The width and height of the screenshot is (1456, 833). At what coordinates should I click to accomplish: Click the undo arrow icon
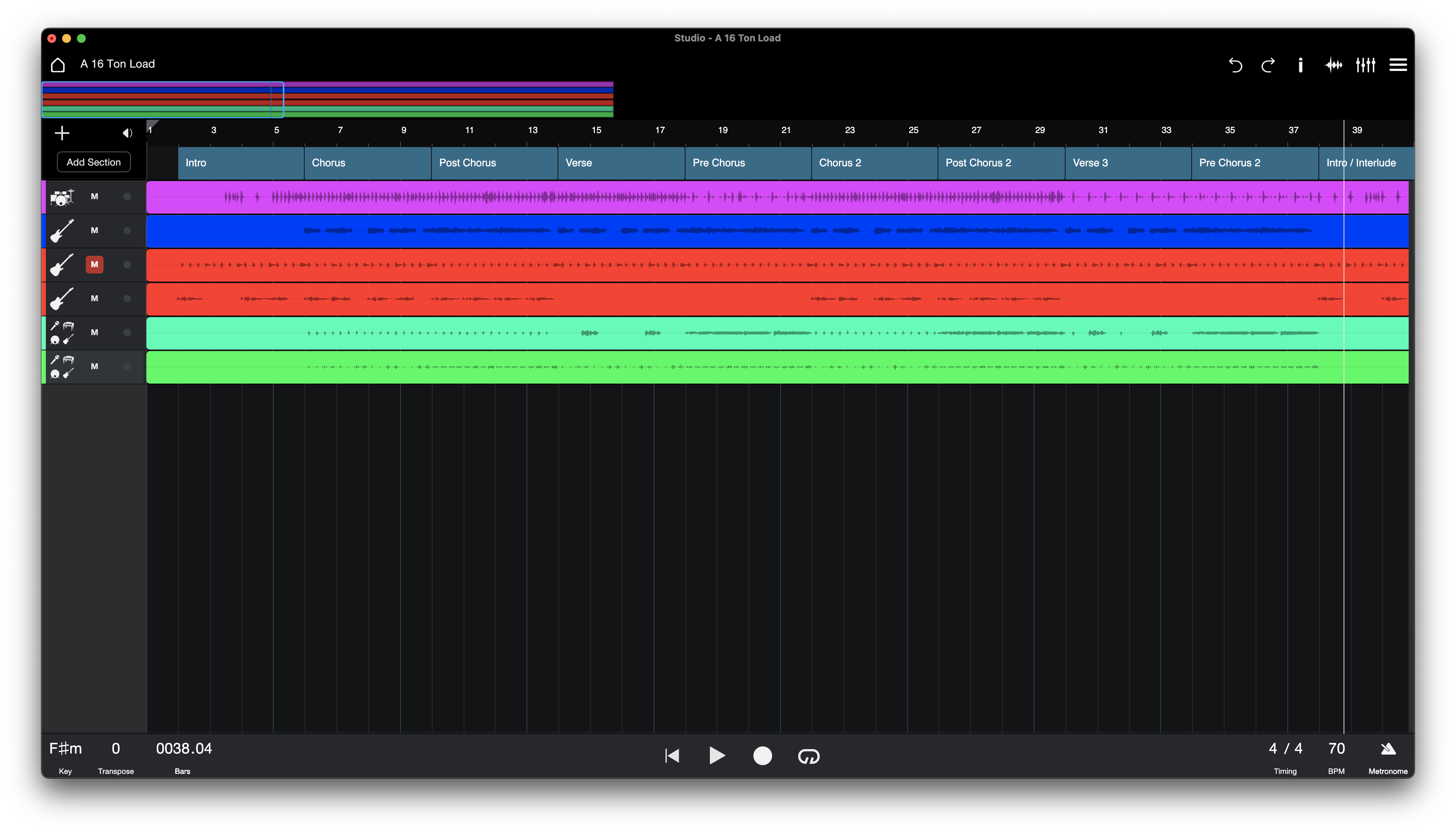(1235, 65)
